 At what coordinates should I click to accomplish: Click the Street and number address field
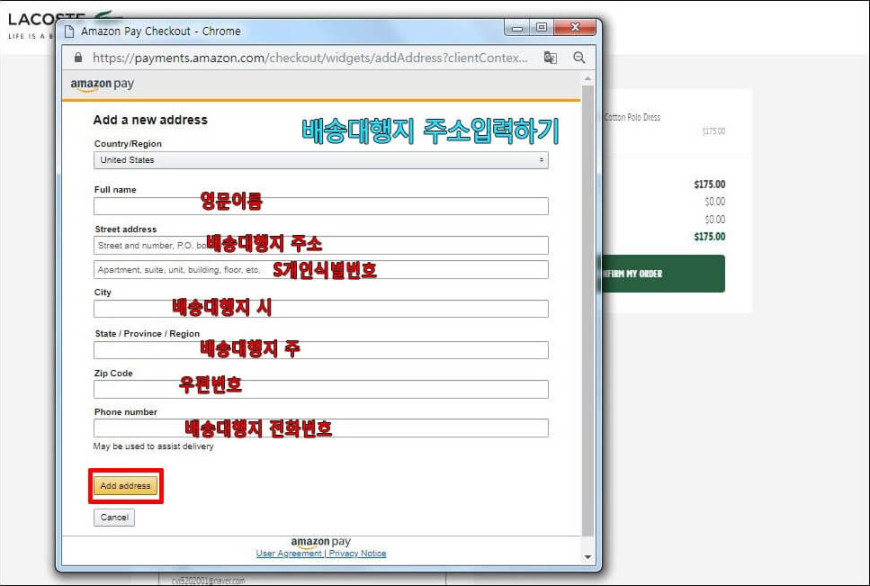(321, 245)
